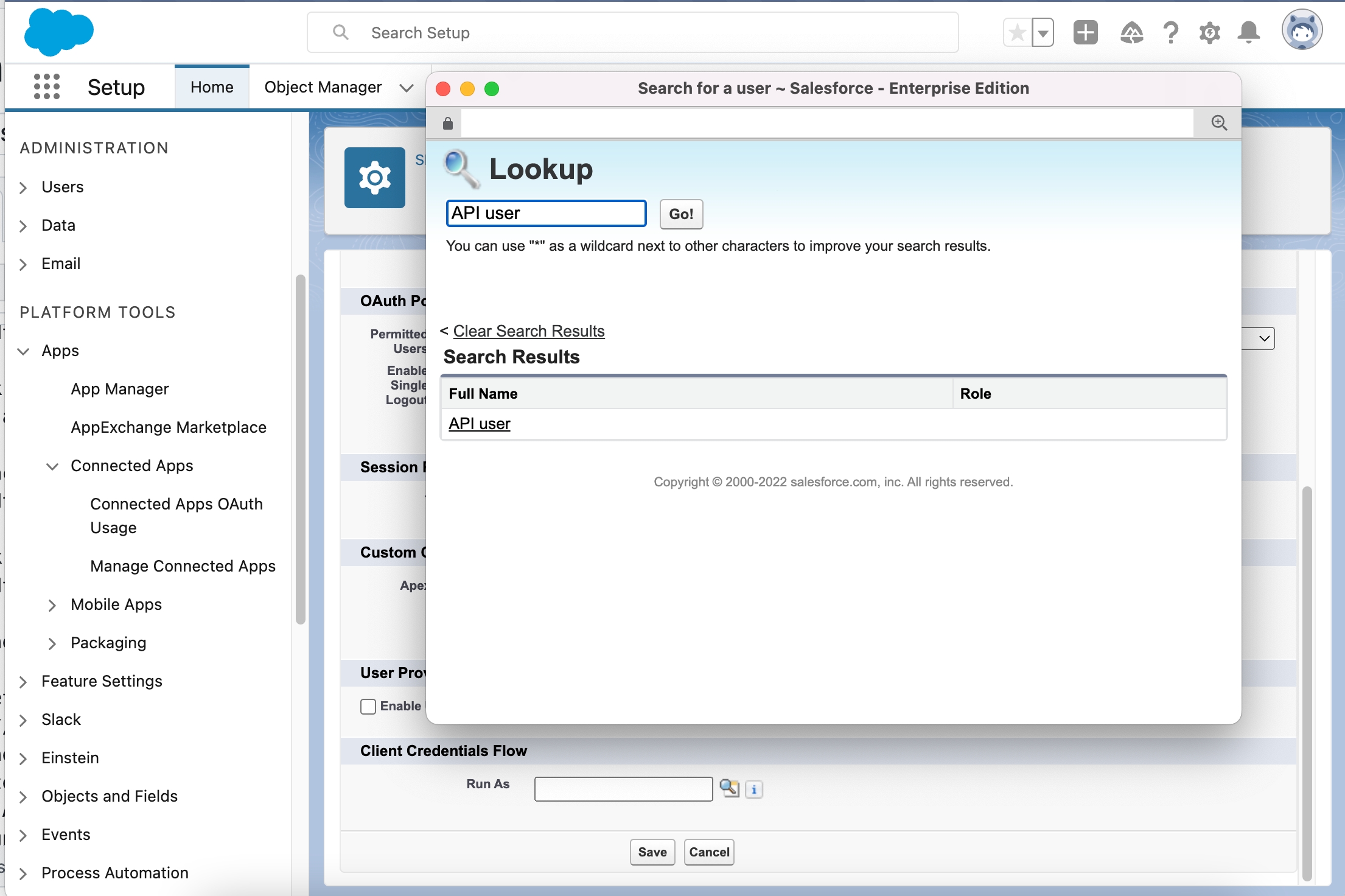Toggle the Enable User Provisioning checkbox

click(x=368, y=707)
